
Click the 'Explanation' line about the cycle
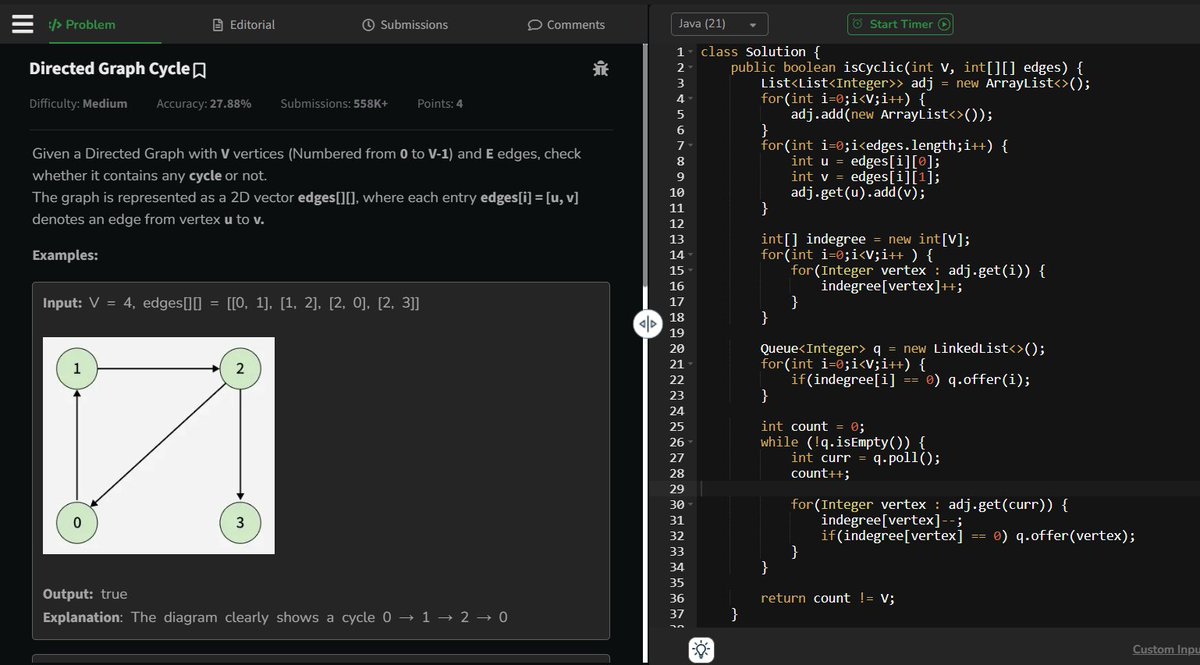[x=275, y=618]
